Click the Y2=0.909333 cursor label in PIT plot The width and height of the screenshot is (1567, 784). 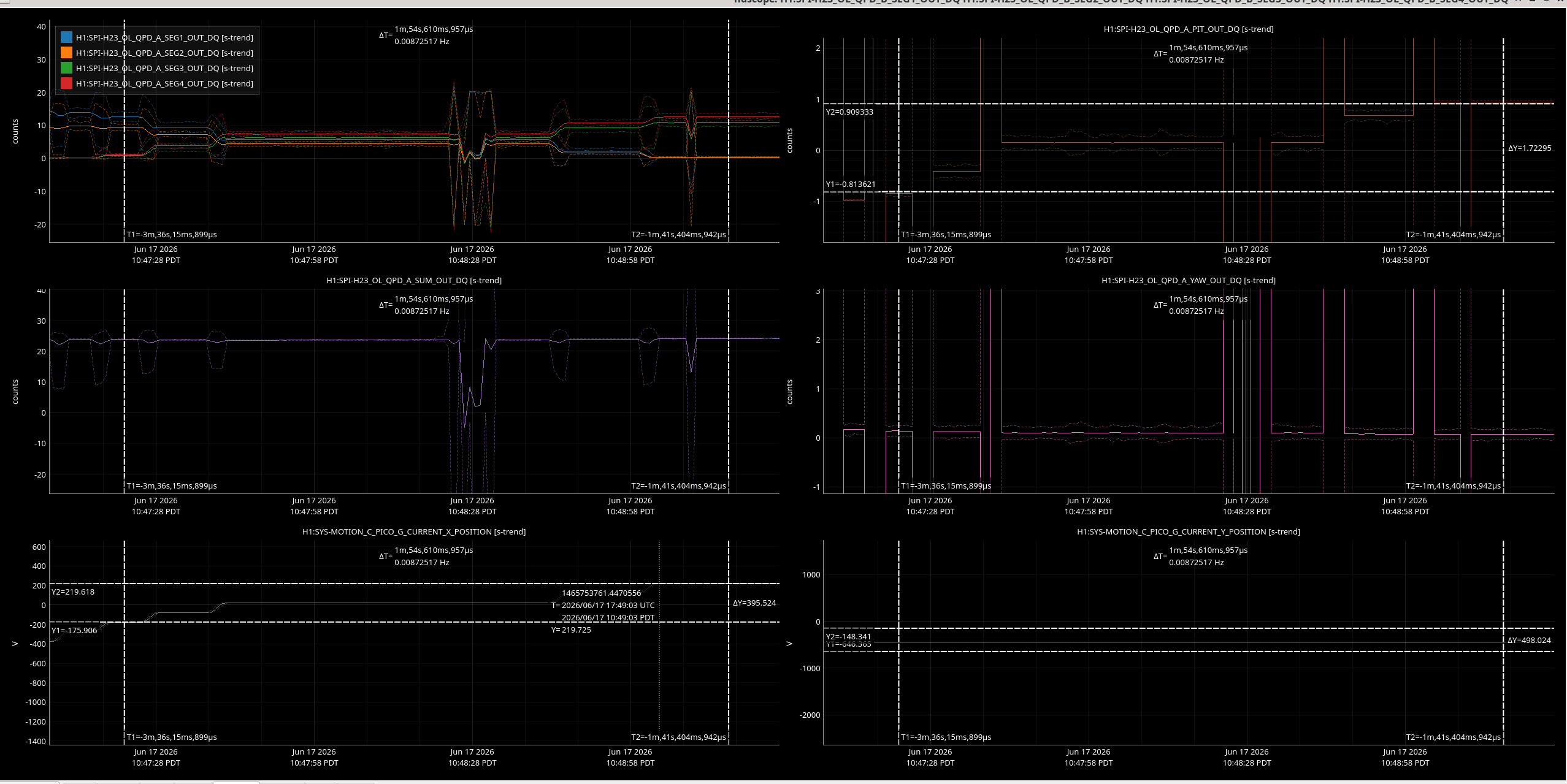pyautogui.click(x=849, y=112)
